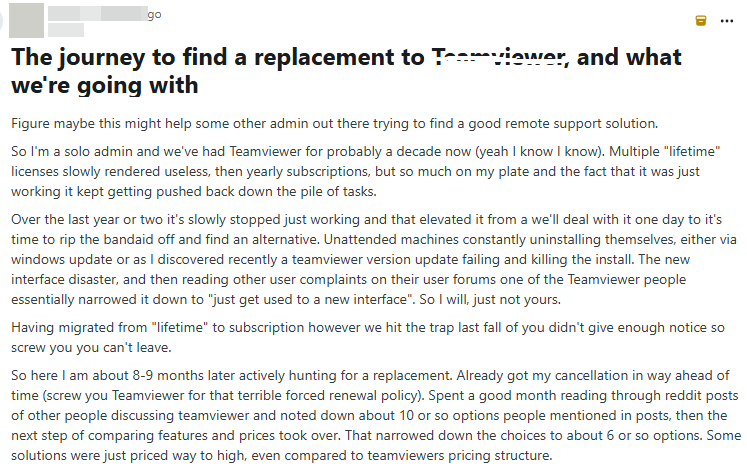Click the paragraph starting 'So I'm a solo admin'
747x473 pixels.
(365, 171)
